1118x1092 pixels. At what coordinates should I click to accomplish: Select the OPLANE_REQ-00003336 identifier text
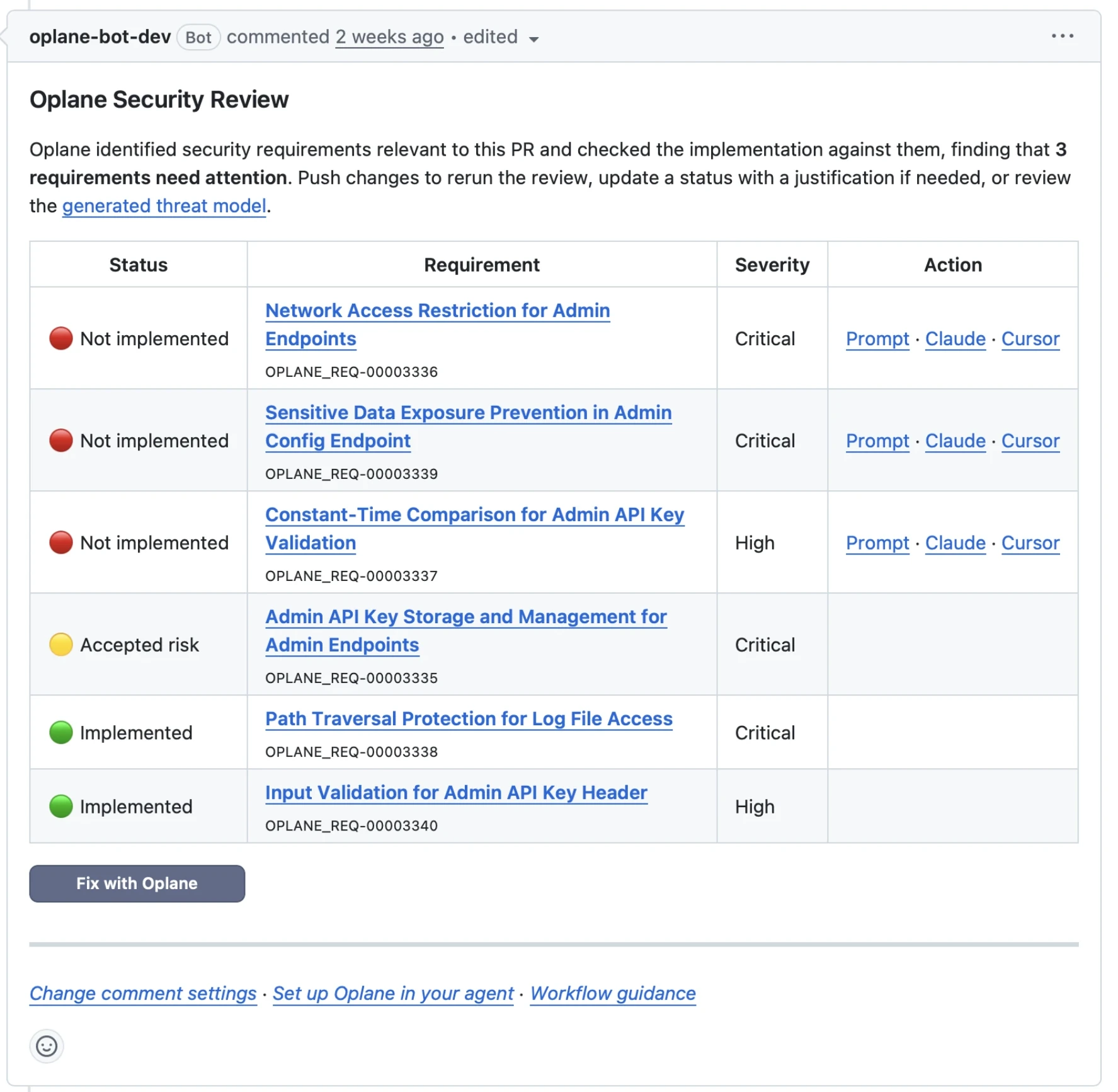(351, 372)
